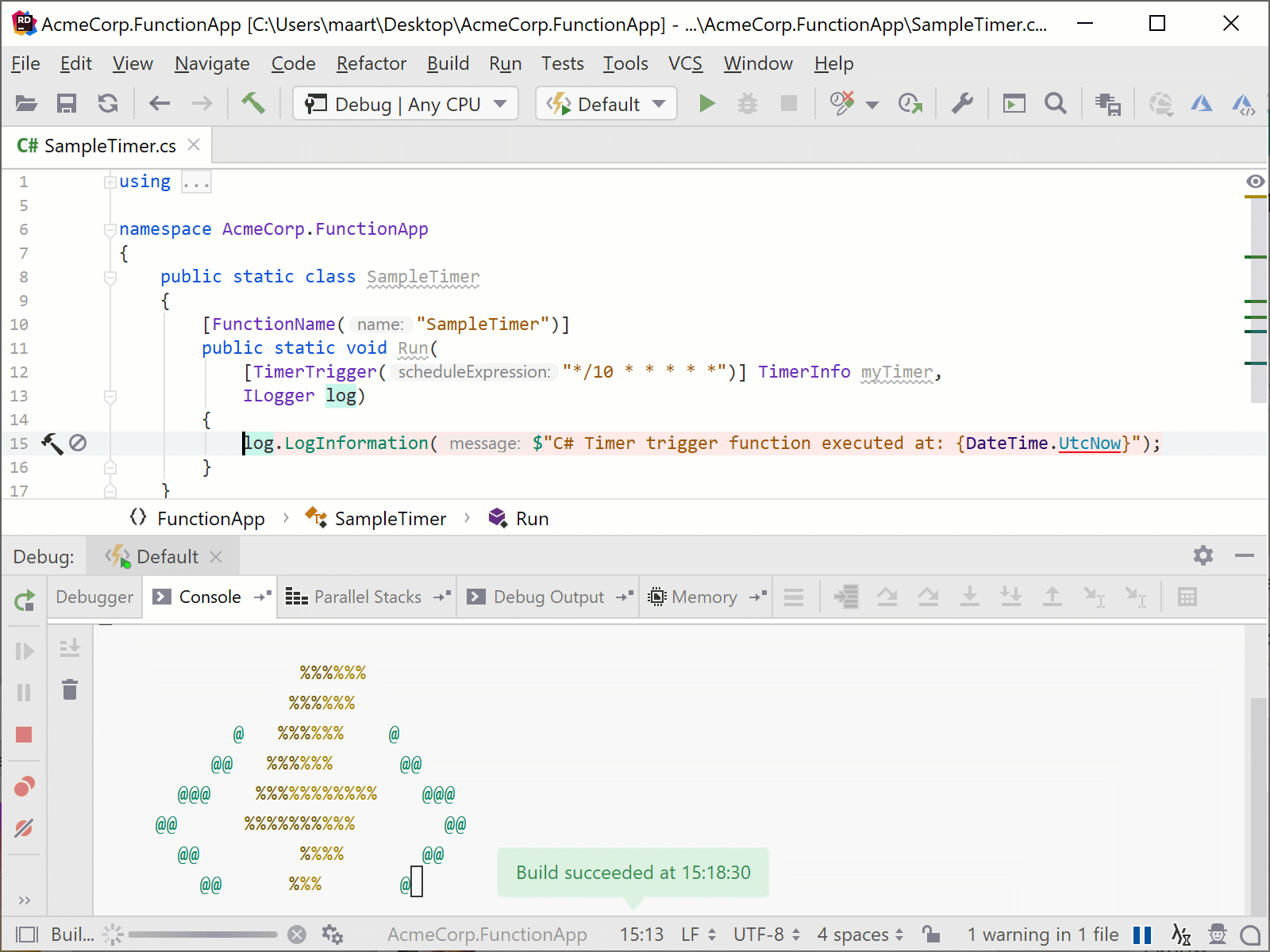
Task: Click the stop square in the main toolbar
Action: click(x=789, y=104)
